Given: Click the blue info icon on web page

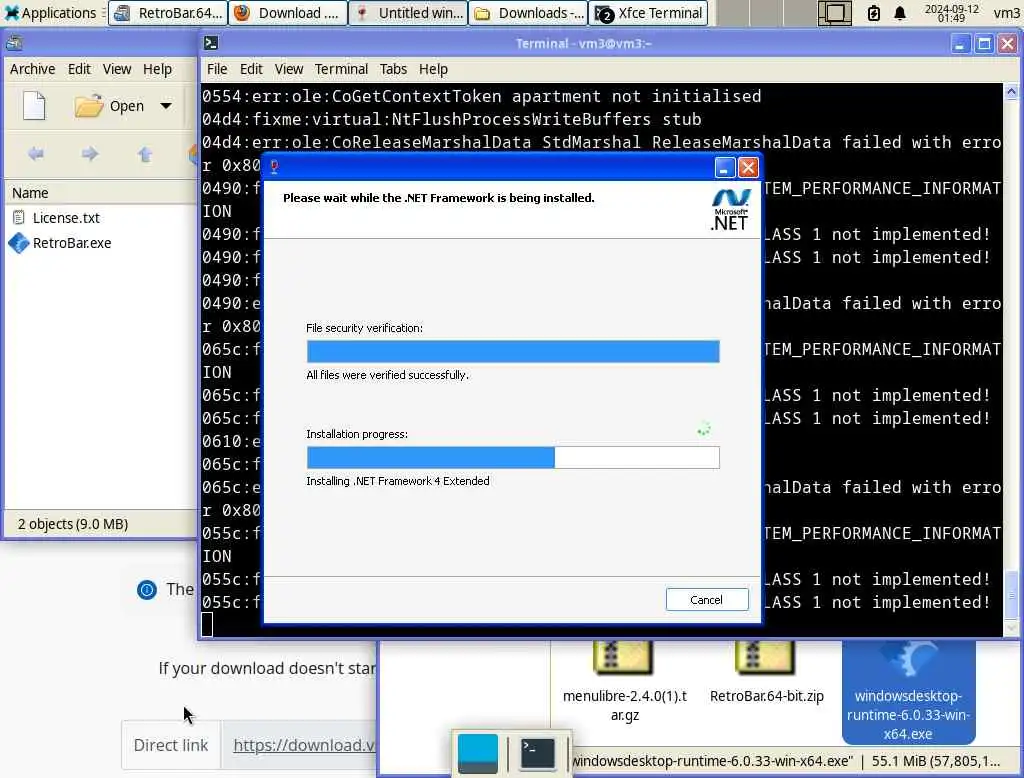Looking at the screenshot, I should (x=147, y=590).
